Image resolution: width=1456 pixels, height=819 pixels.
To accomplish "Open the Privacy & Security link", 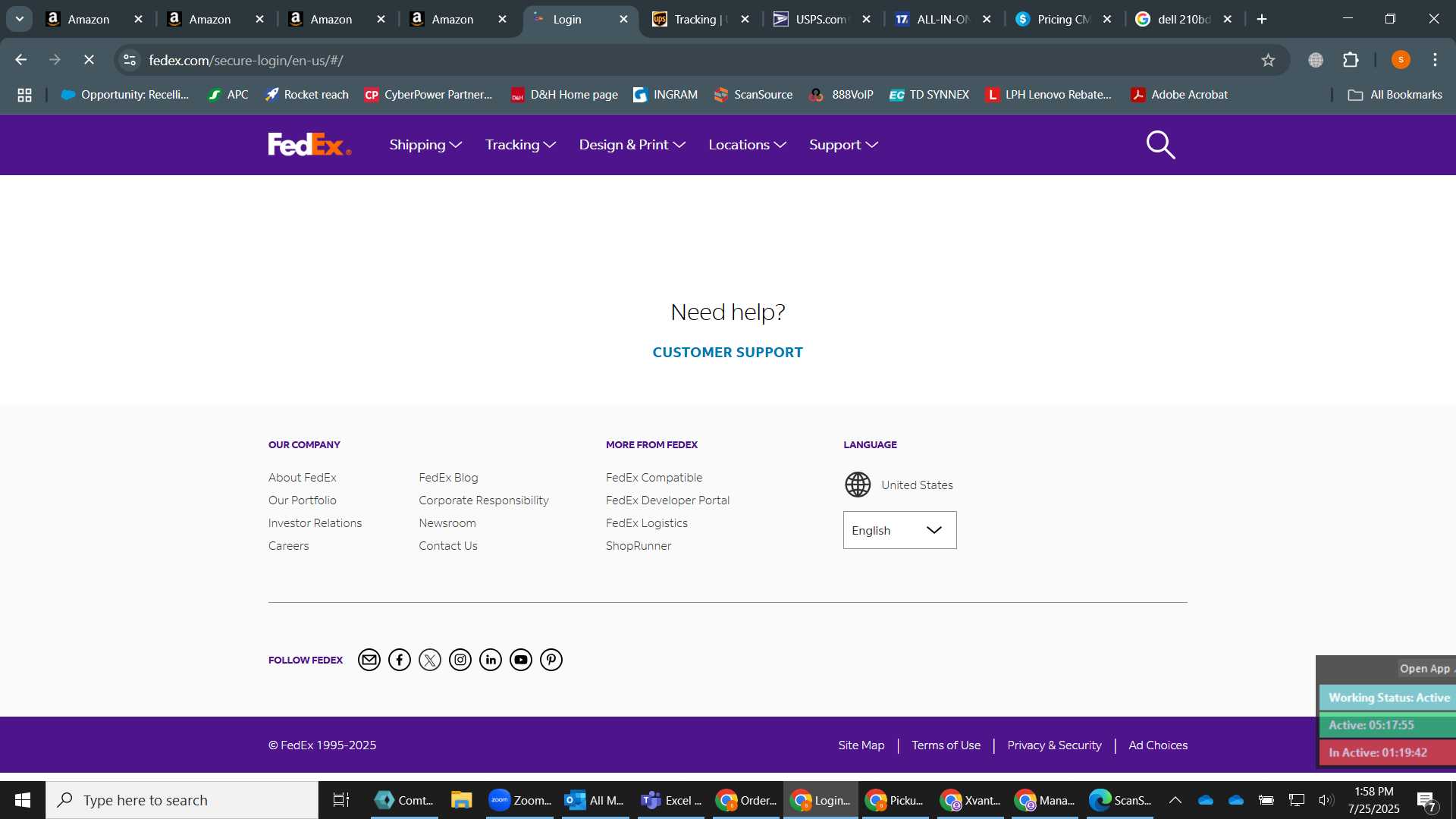I will pyautogui.click(x=1054, y=745).
